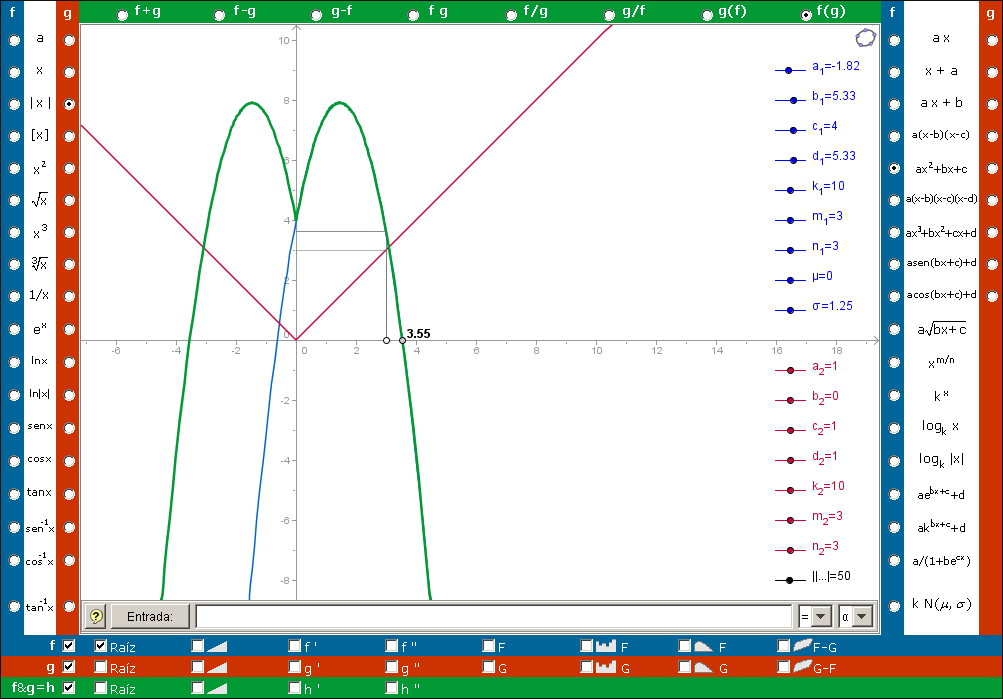Toggle the g slope triangle icon checkbox

click(x=198, y=667)
